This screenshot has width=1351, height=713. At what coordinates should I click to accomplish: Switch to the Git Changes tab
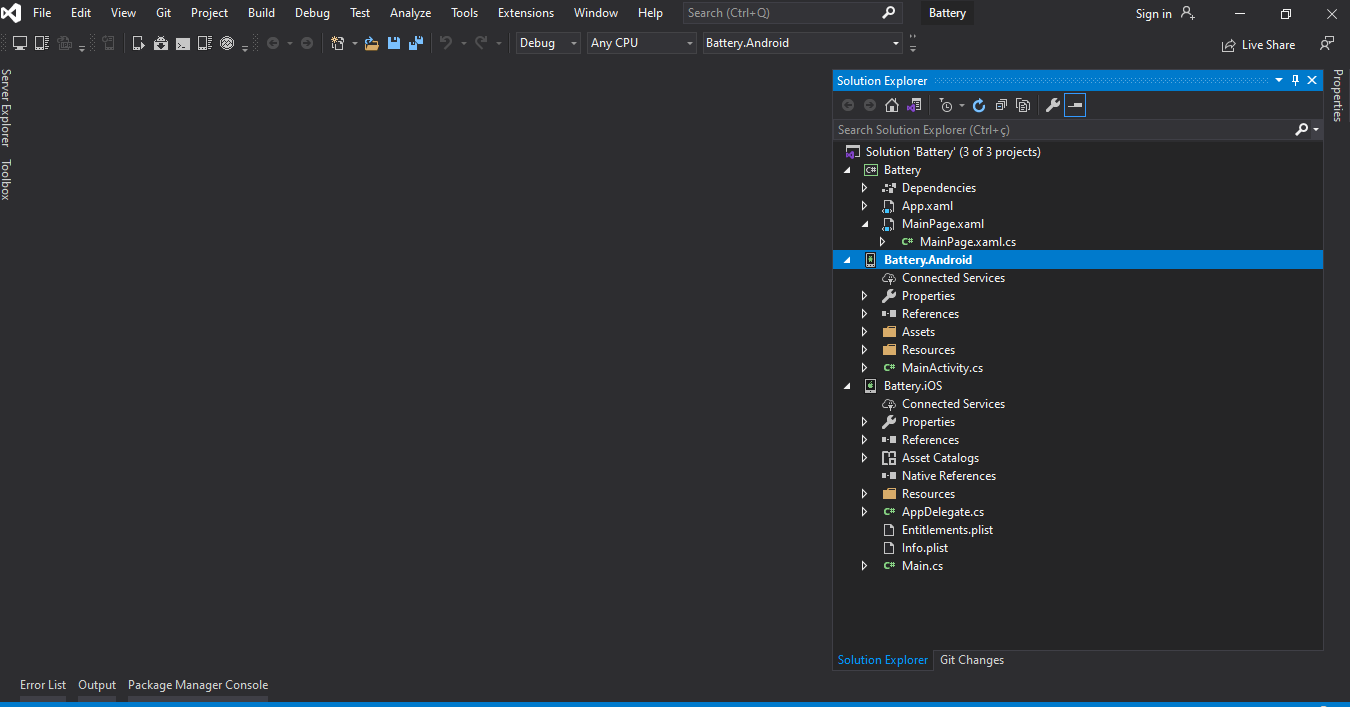971,659
